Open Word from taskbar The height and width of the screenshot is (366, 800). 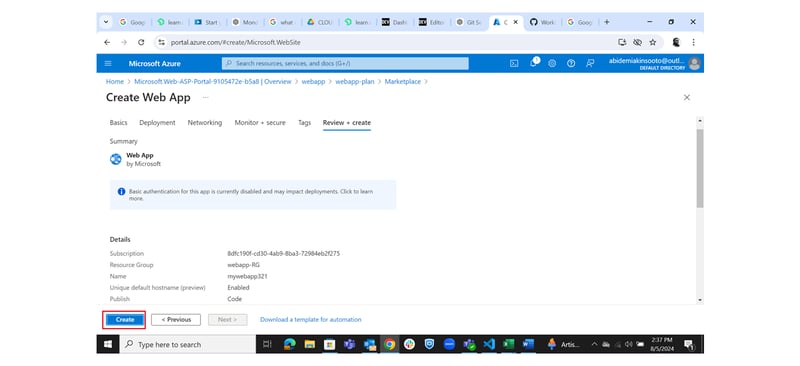point(528,345)
